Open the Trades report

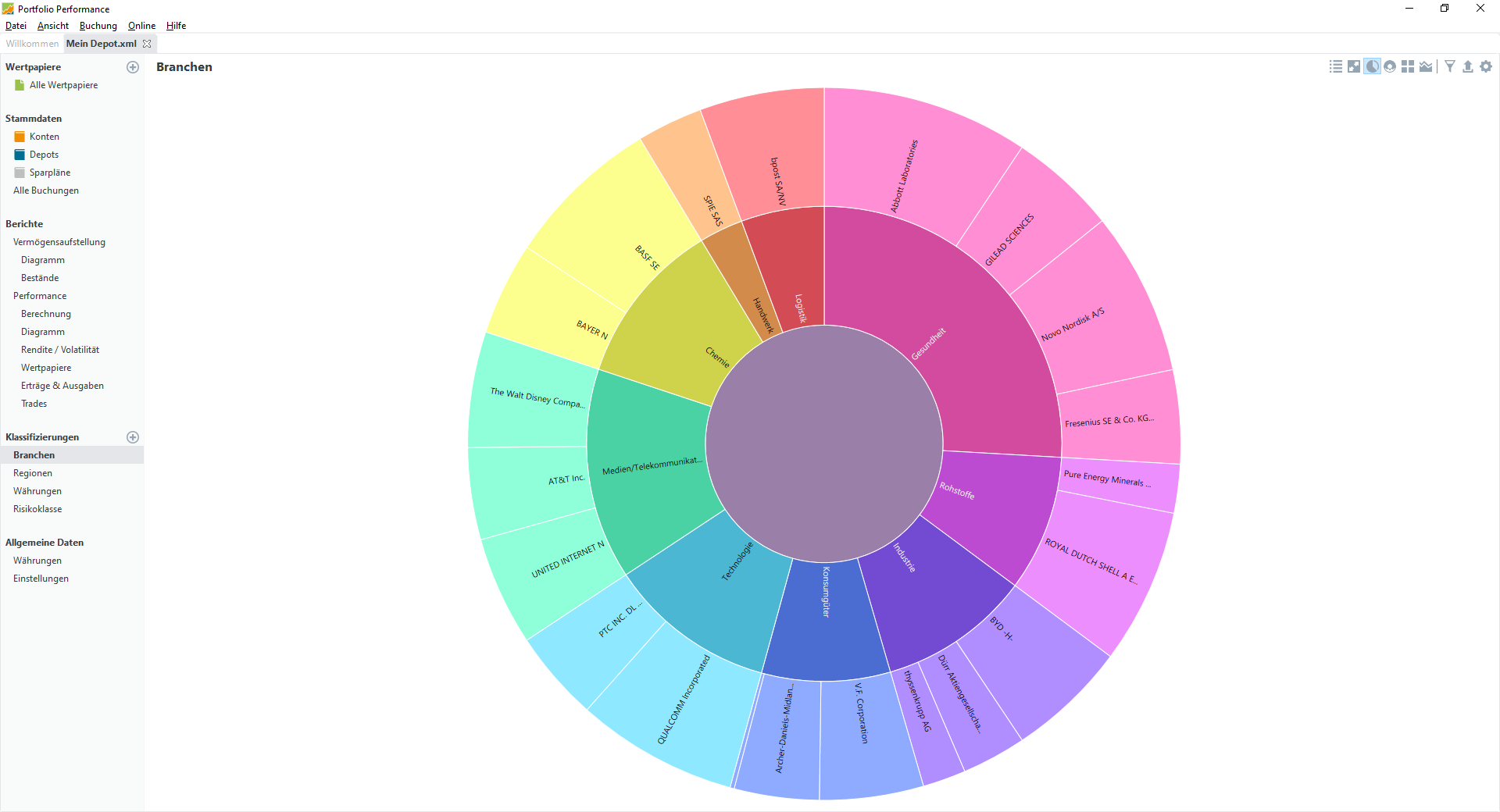[x=34, y=404]
